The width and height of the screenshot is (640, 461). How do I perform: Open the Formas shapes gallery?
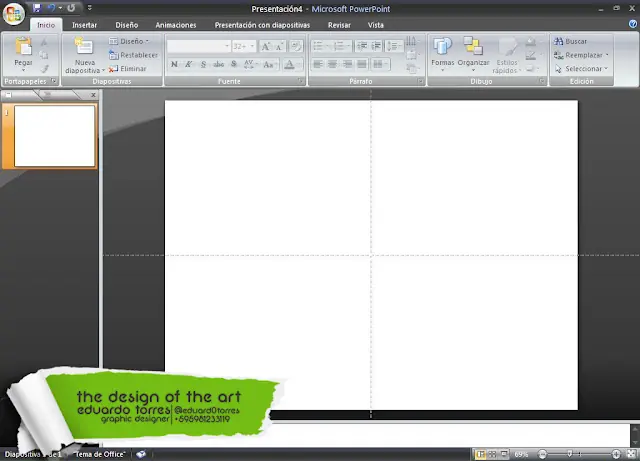point(442,54)
